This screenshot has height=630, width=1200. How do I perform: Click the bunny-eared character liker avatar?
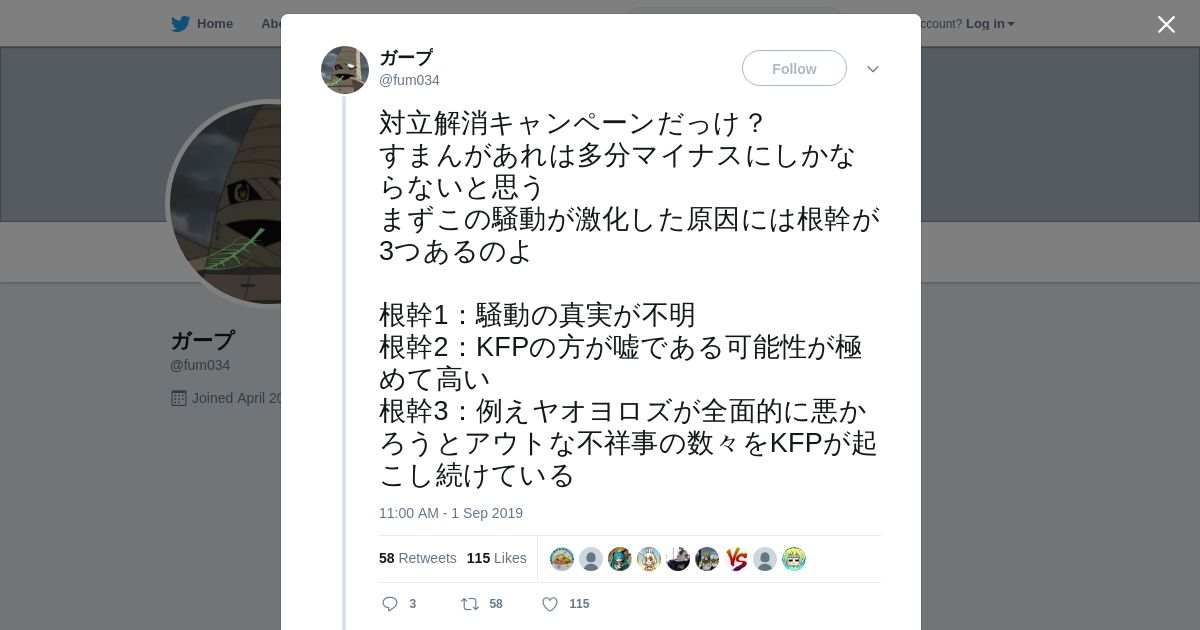tap(649, 559)
